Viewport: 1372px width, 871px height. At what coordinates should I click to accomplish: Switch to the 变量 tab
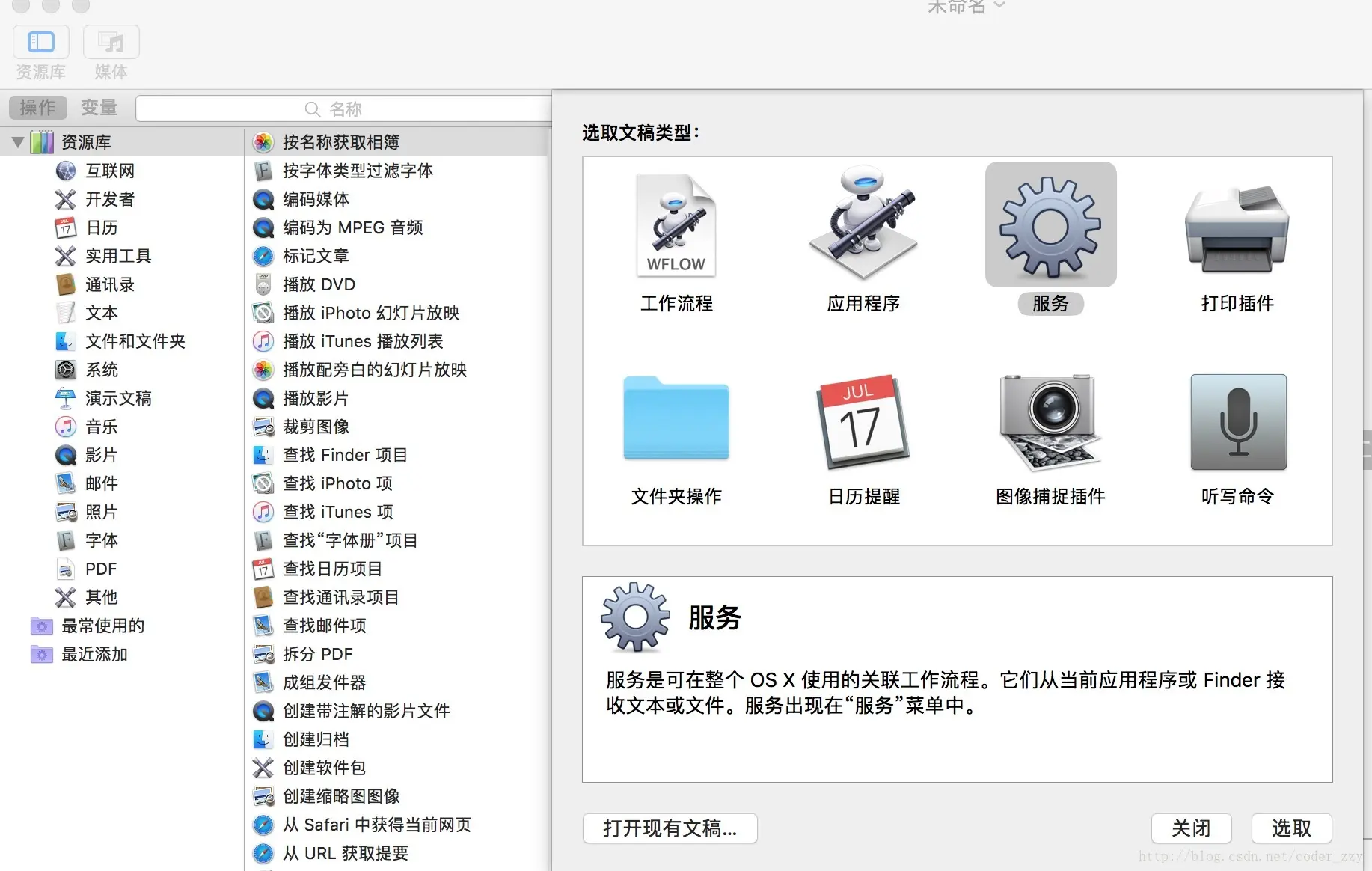point(98,107)
